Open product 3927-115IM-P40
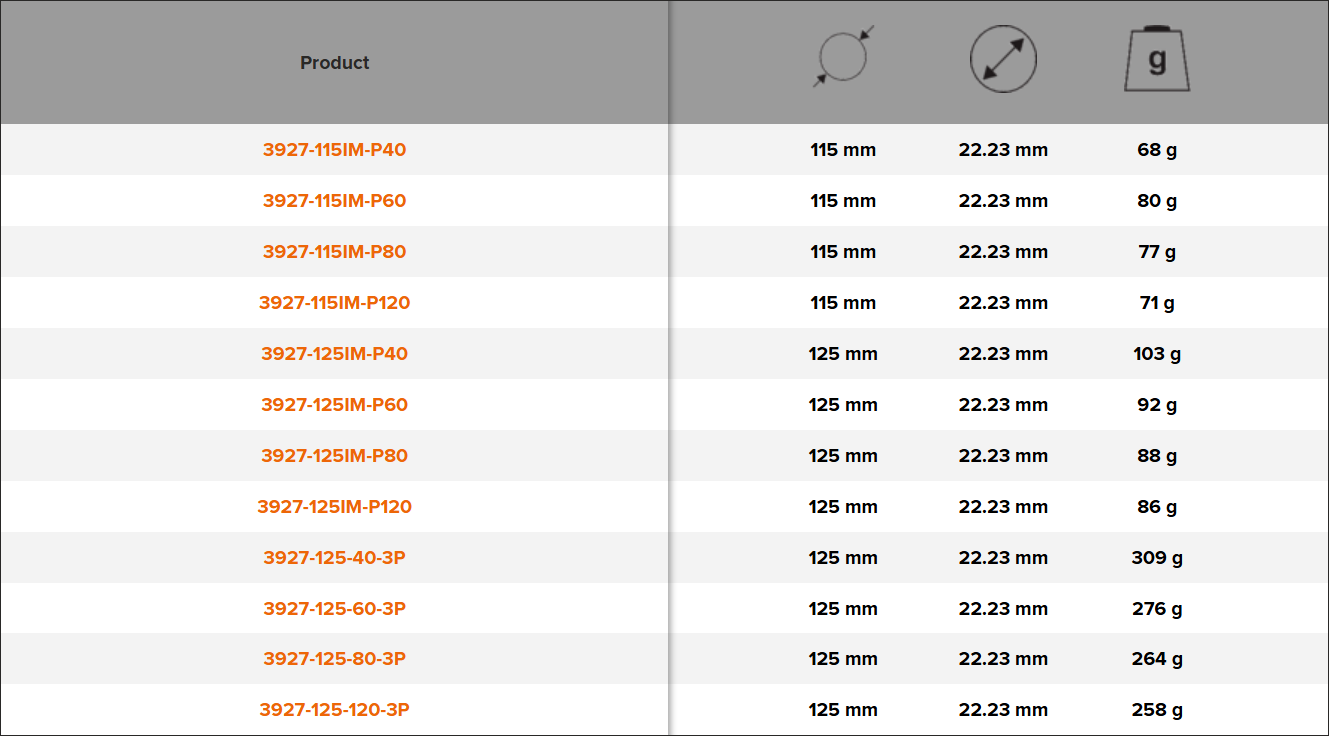This screenshot has width=1329, height=736. pyautogui.click(x=335, y=150)
